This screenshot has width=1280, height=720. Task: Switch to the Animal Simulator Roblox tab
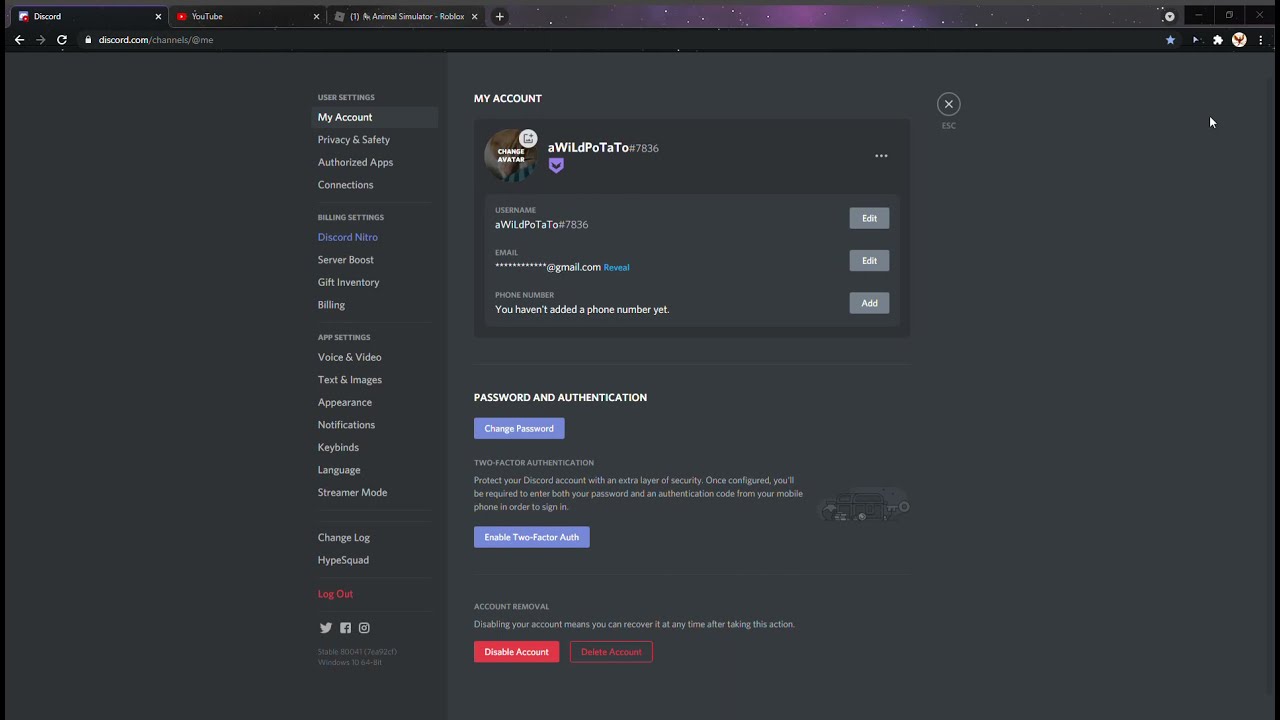(x=407, y=16)
